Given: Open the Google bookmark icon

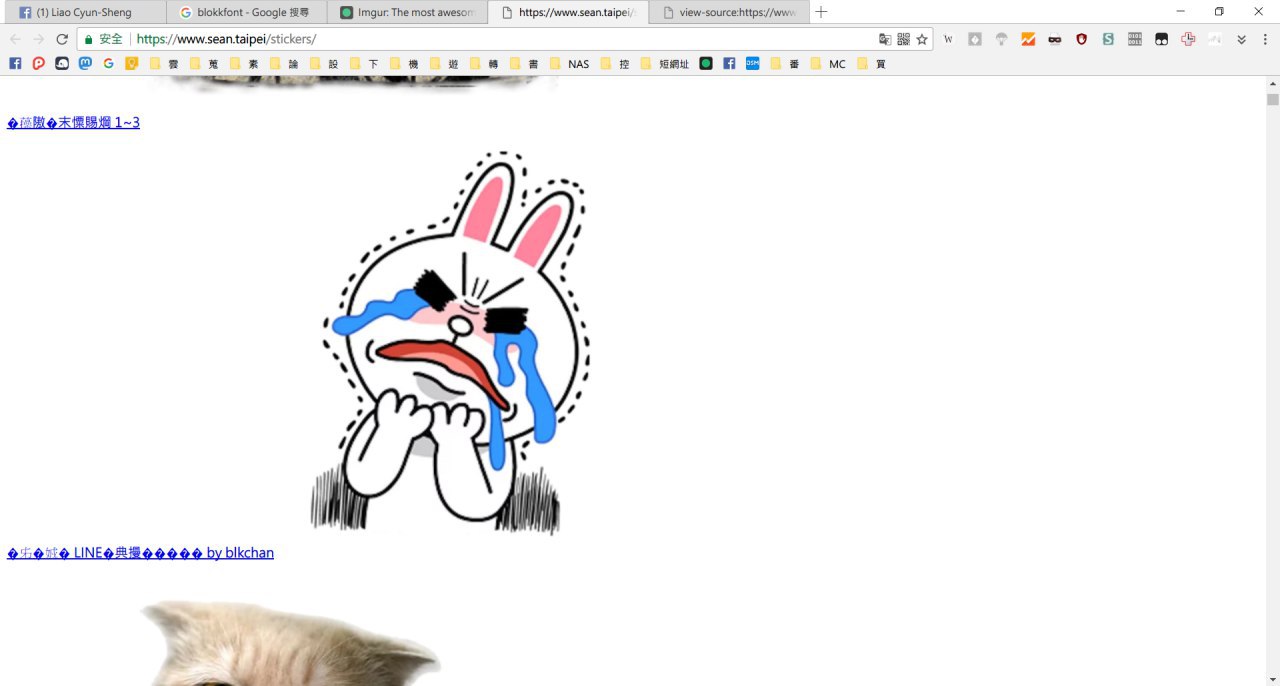Looking at the screenshot, I should point(108,64).
